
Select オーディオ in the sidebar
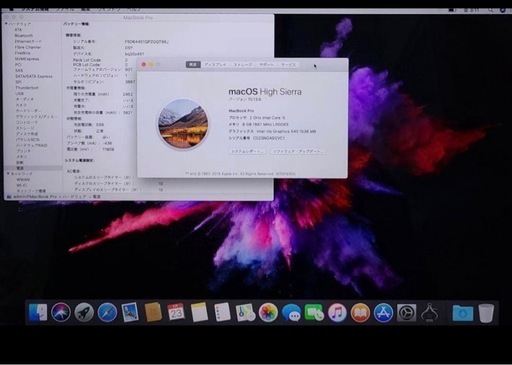pyautogui.click(x=25, y=99)
